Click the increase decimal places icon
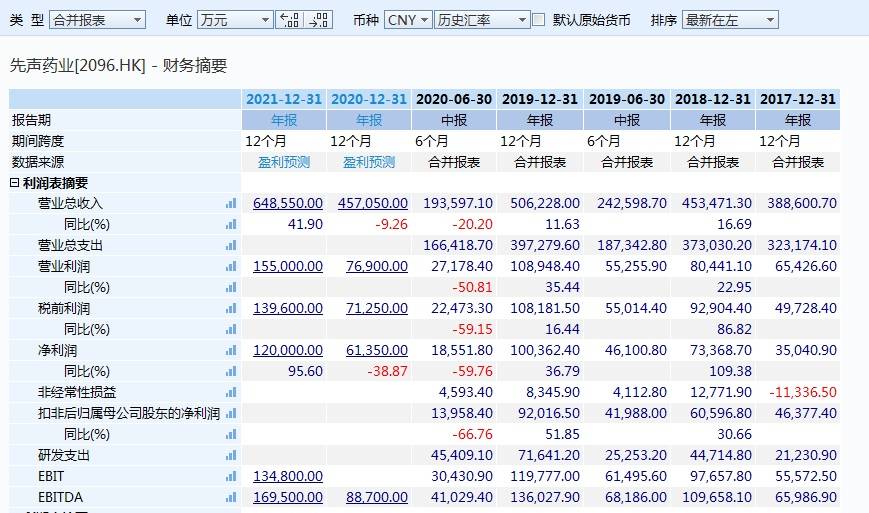869x513 pixels. pyautogui.click(x=289, y=20)
